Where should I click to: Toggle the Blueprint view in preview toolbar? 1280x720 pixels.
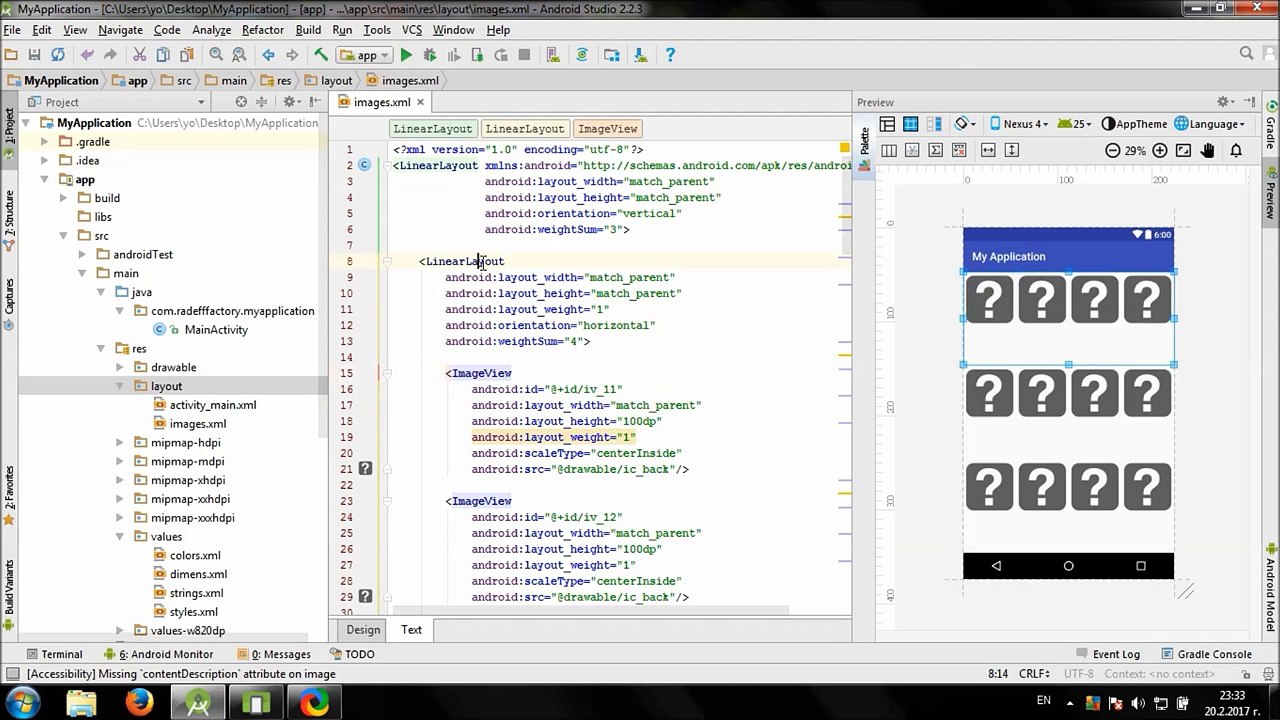(911, 124)
